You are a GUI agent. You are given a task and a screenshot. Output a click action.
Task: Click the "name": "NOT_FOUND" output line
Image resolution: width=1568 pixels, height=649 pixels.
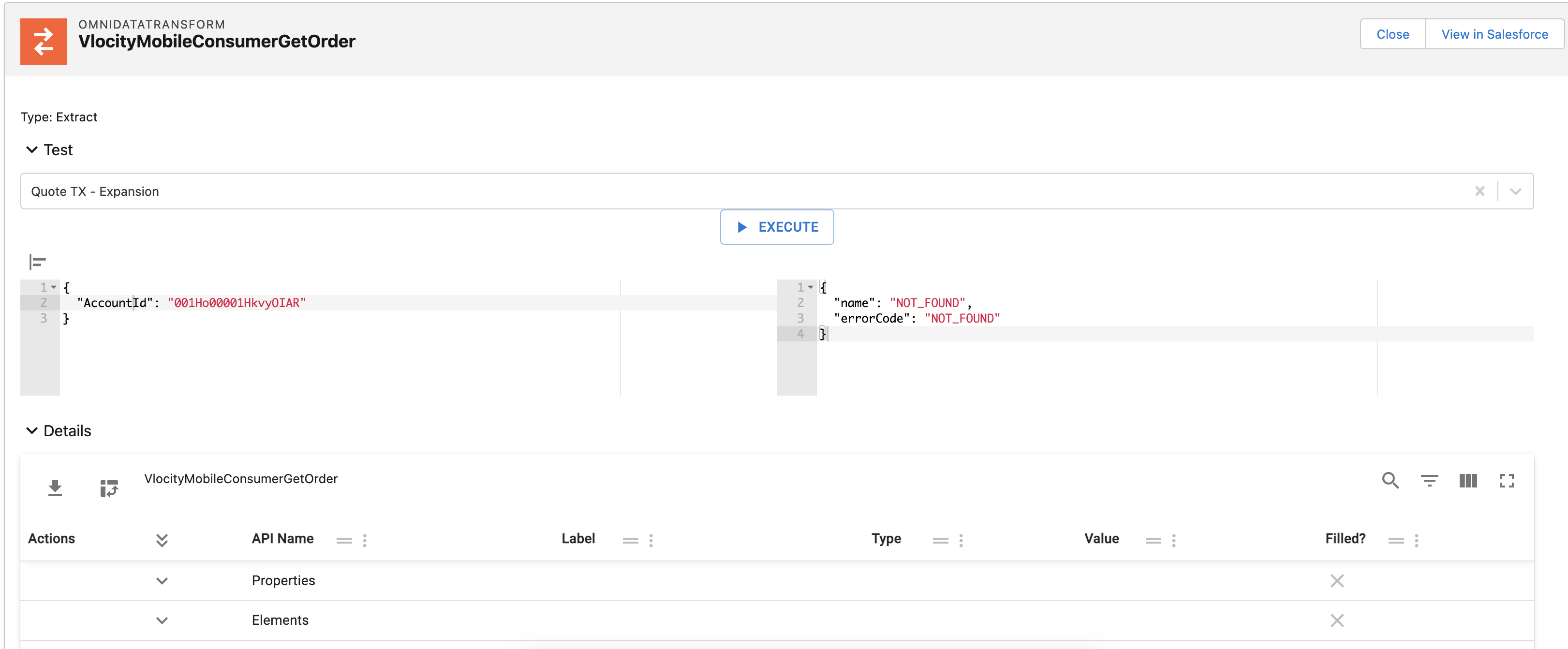click(x=902, y=303)
